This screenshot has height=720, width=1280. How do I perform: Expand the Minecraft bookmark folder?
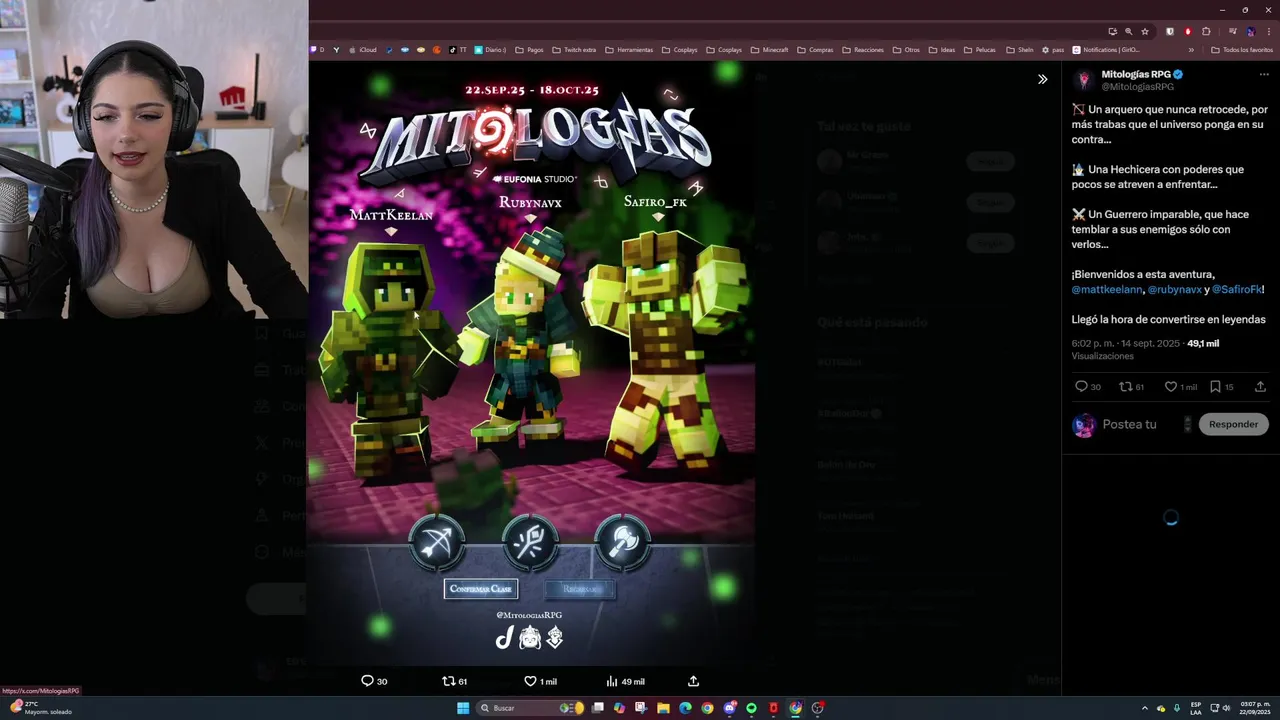[769, 49]
